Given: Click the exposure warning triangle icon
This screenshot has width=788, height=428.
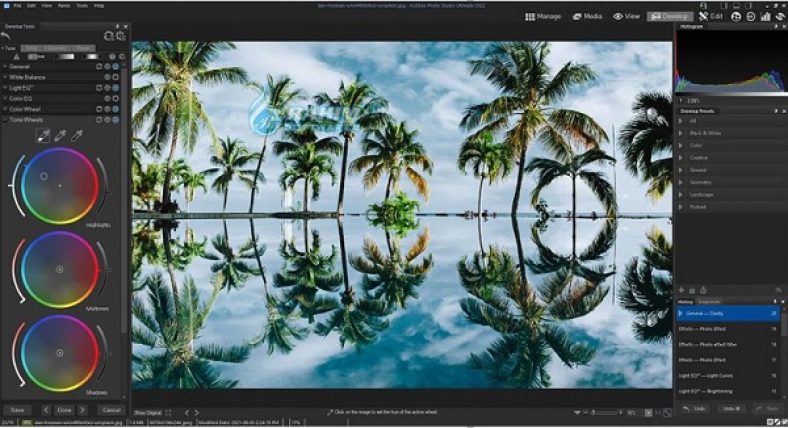Looking at the screenshot, I should 17,57.
